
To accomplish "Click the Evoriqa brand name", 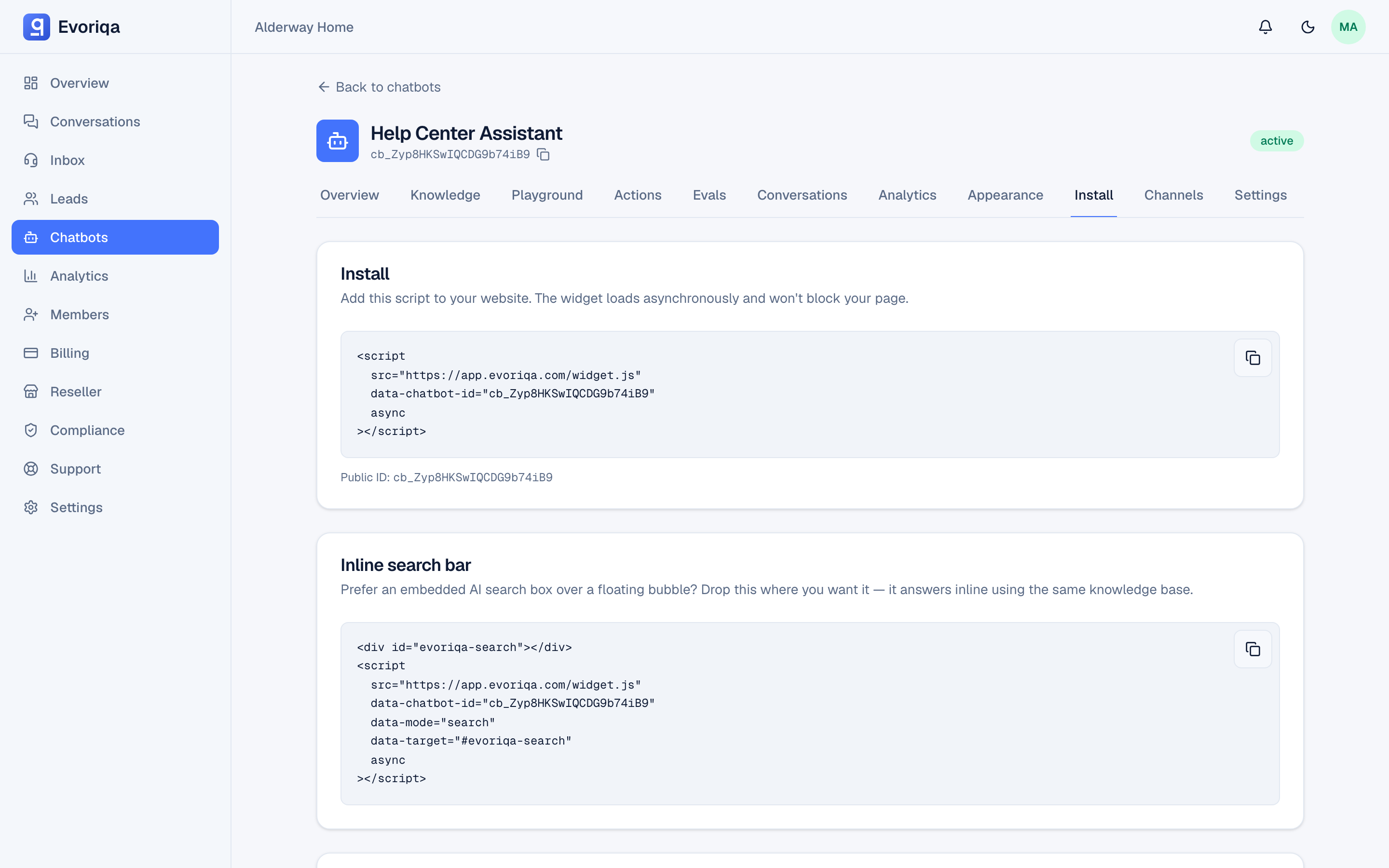I will coord(89,27).
